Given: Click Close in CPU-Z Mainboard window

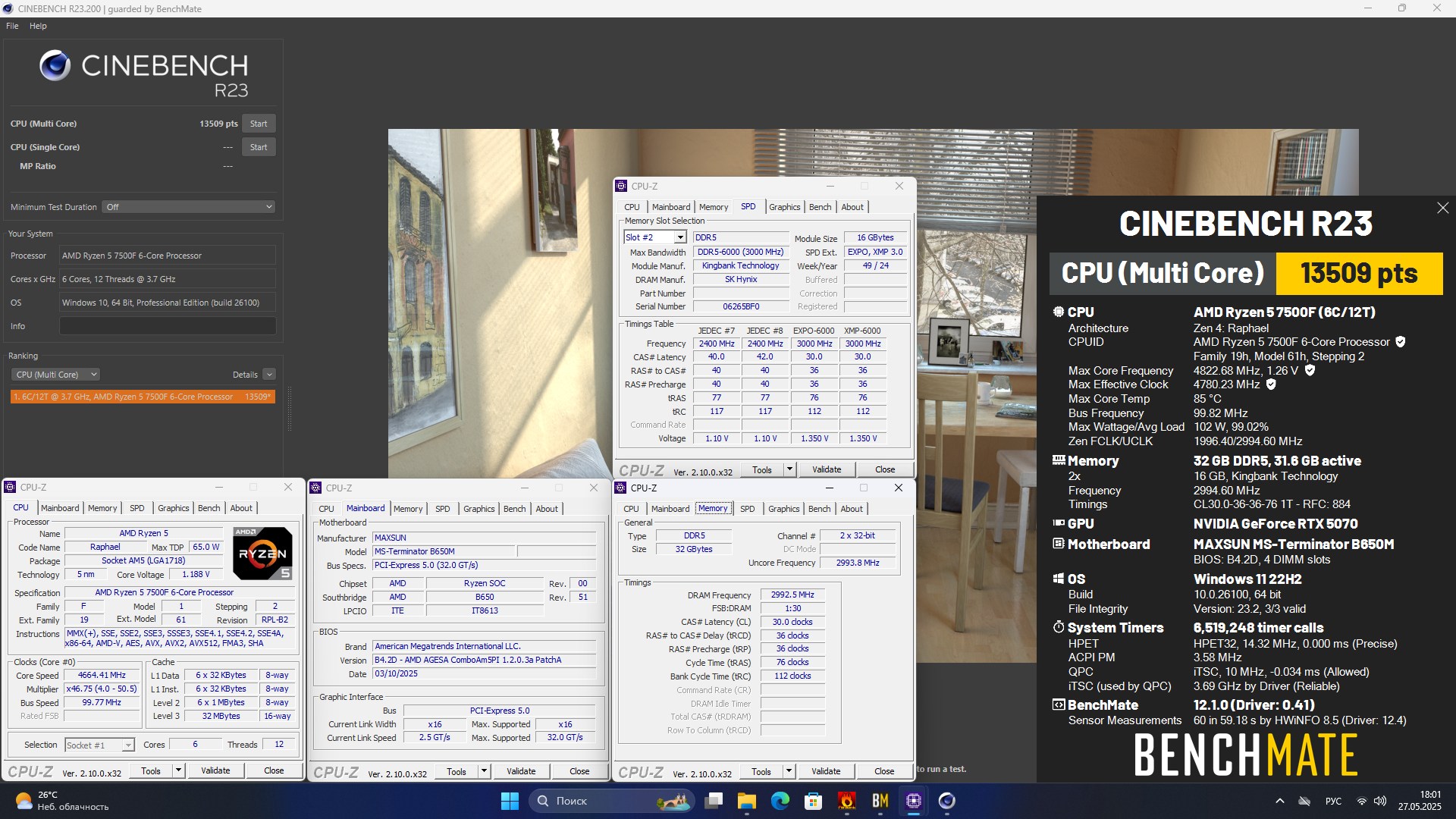Looking at the screenshot, I should coord(579,771).
